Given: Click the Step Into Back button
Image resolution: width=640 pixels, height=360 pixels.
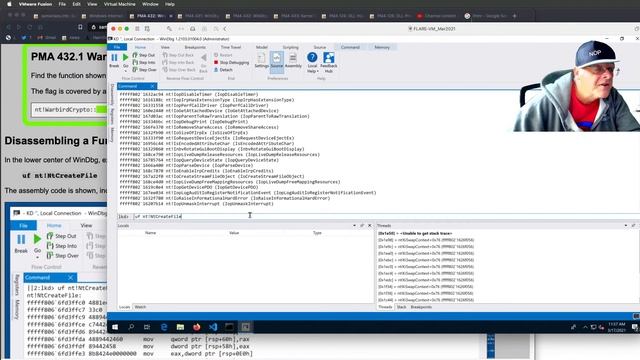Looking at the screenshot, I should (178, 62).
